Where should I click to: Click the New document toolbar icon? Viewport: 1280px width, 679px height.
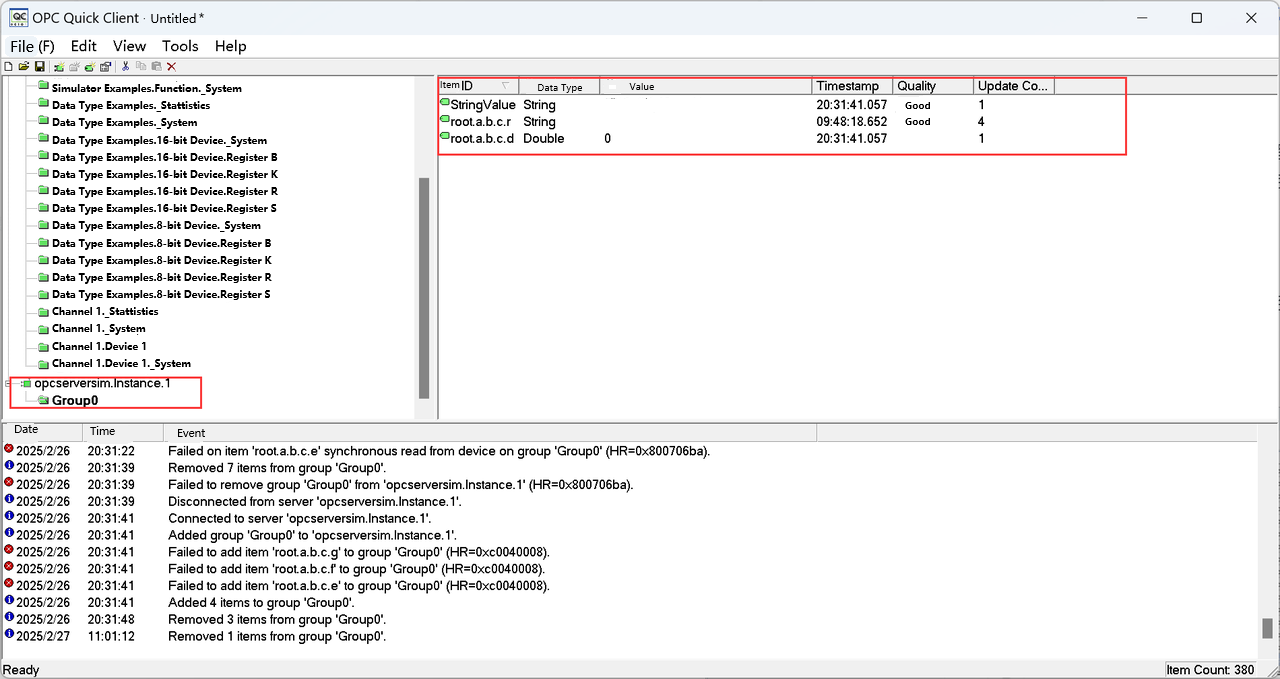tap(9, 66)
